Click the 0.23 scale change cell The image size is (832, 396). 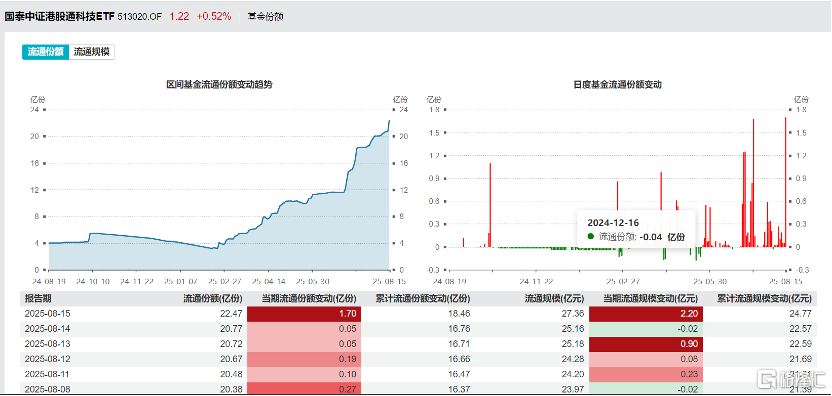pos(646,374)
